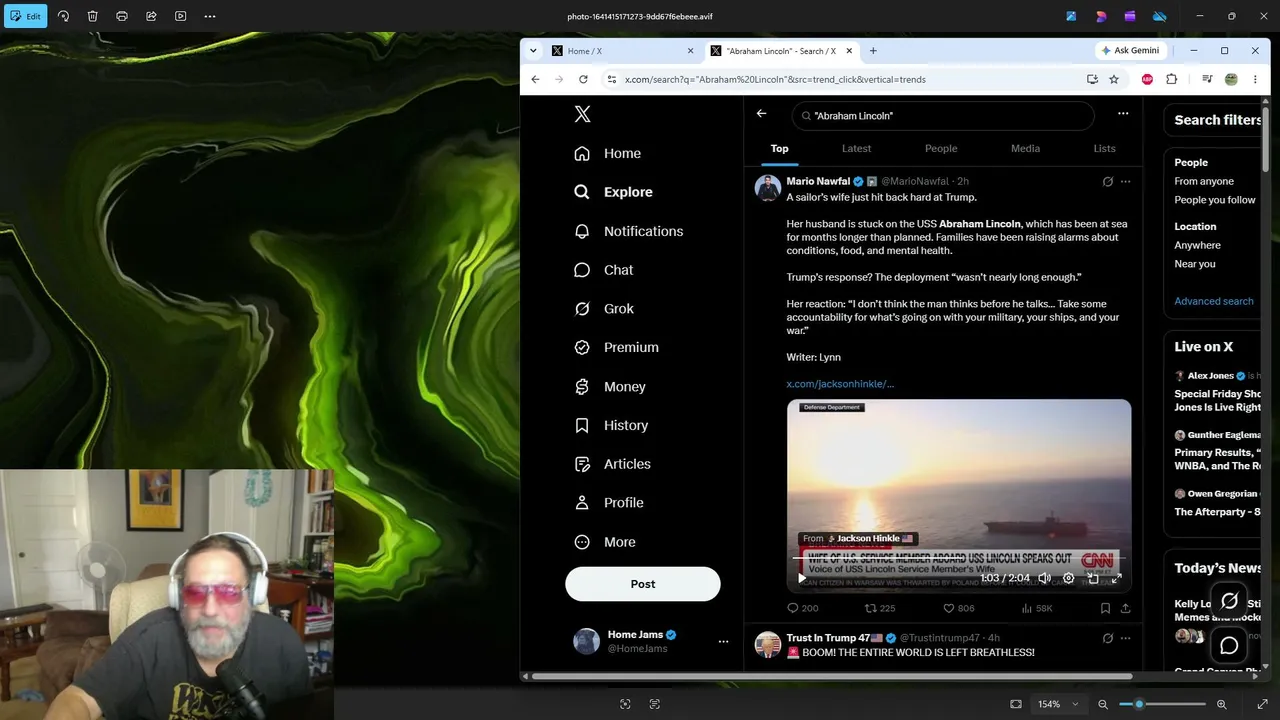Reply to Mario Nawfal's post
The height and width of the screenshot is (720, 1280).
803,608
